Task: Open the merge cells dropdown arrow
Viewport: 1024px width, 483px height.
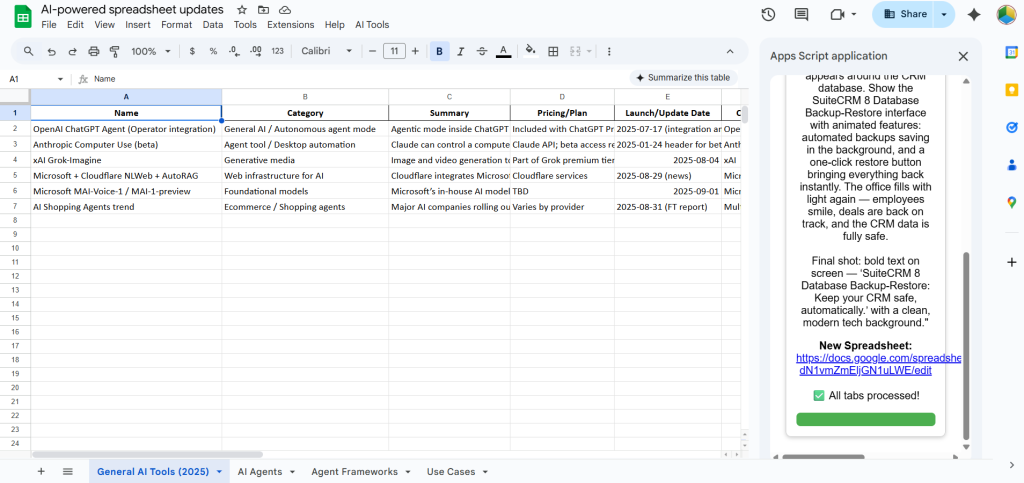Action: click(x=589, y=51)
